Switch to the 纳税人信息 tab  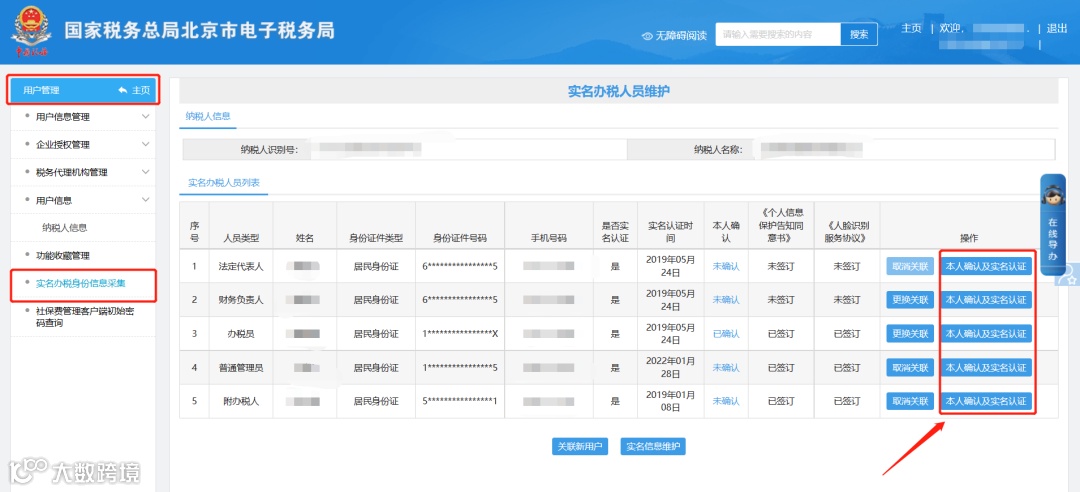(208, 116)
